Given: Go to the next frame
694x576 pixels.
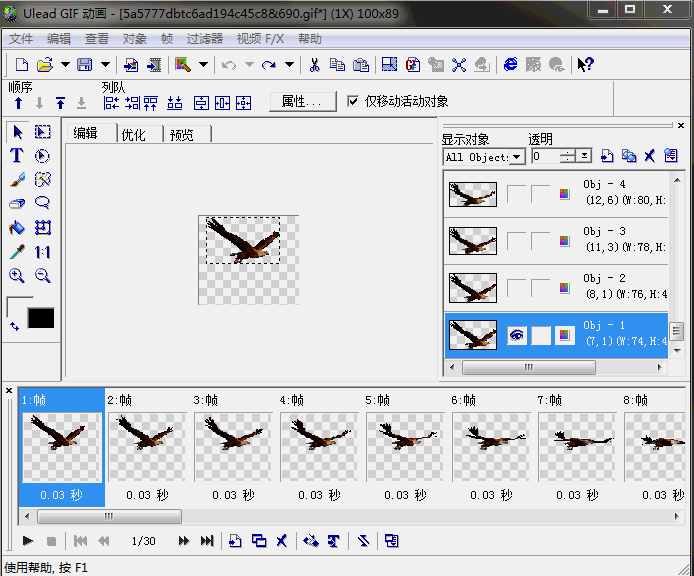Looking at the screenshot, I should (x=183, y=541).
